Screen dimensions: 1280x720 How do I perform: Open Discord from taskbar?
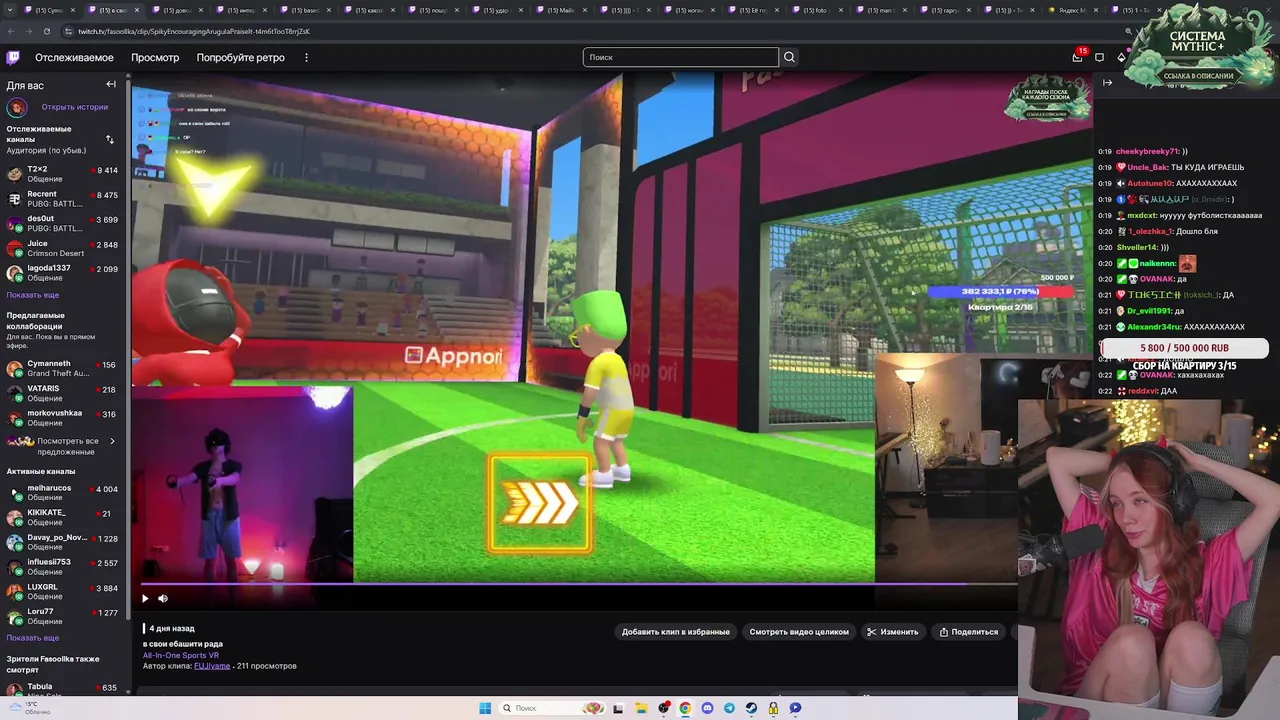707,708
